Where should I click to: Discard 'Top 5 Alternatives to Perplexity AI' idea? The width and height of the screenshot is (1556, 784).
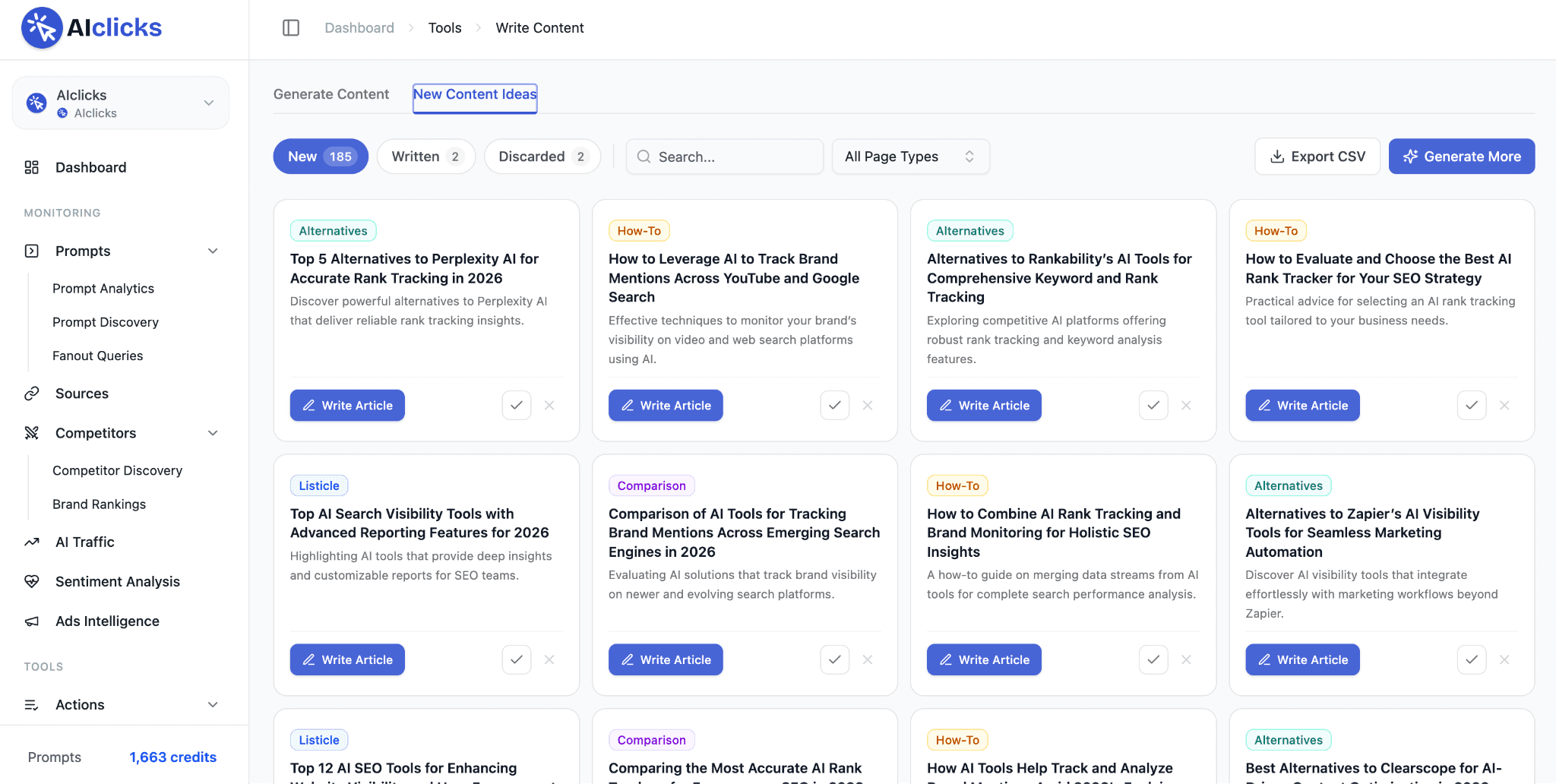(x=549, y=406)
